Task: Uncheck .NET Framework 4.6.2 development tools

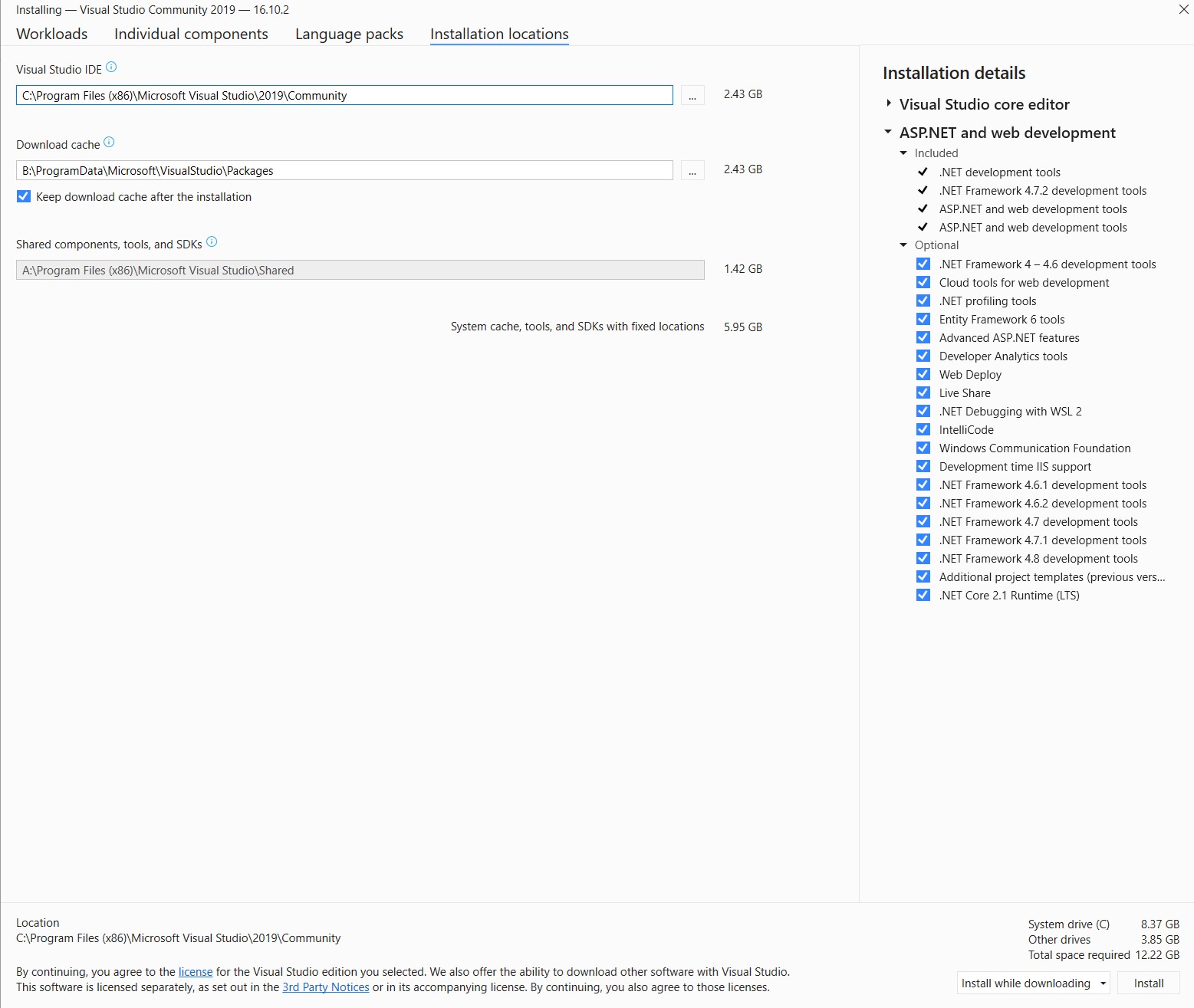Action: point(923,503)
